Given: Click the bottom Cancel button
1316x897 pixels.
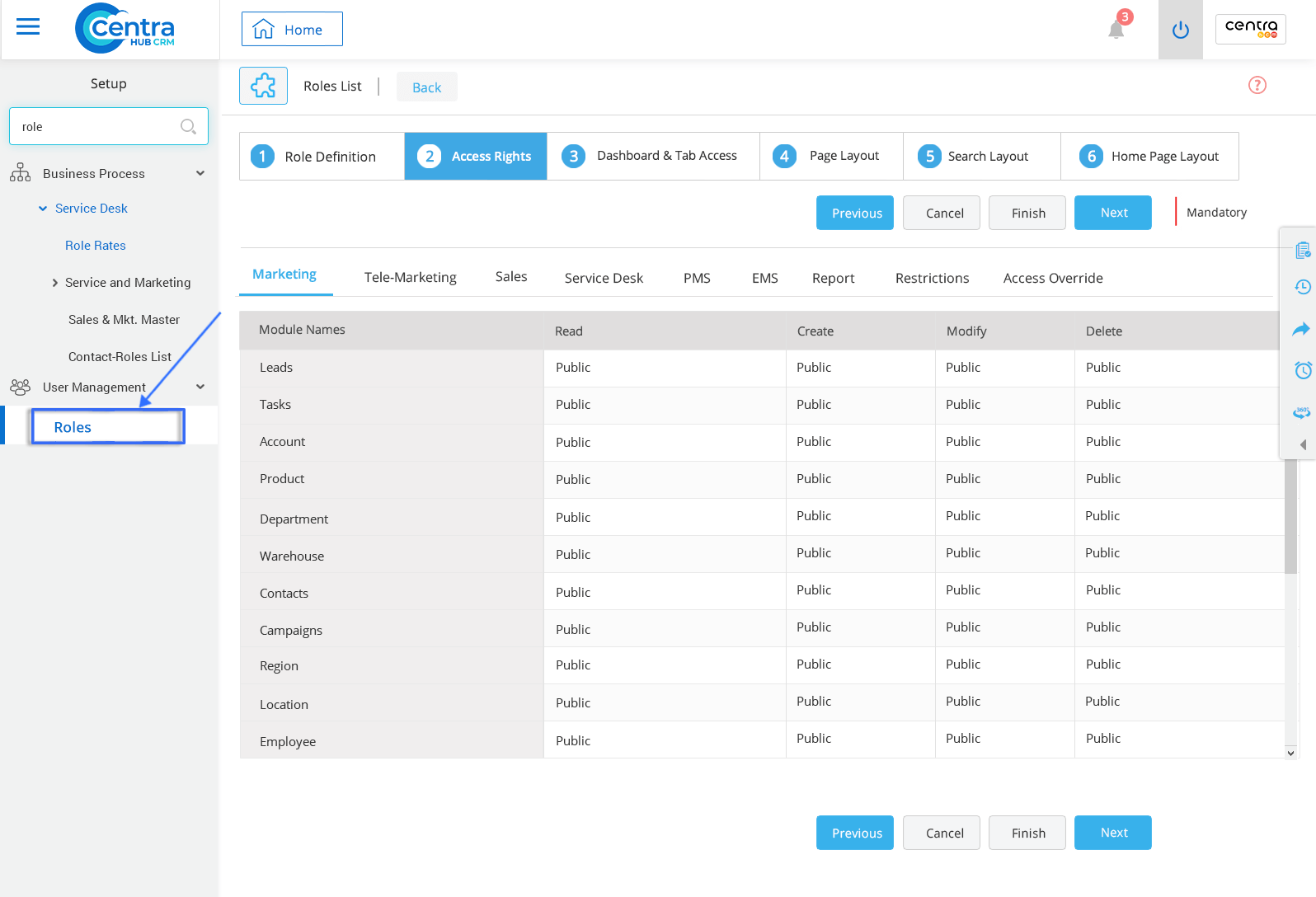Looking at the screenshot, I should (x=942, y=833).
